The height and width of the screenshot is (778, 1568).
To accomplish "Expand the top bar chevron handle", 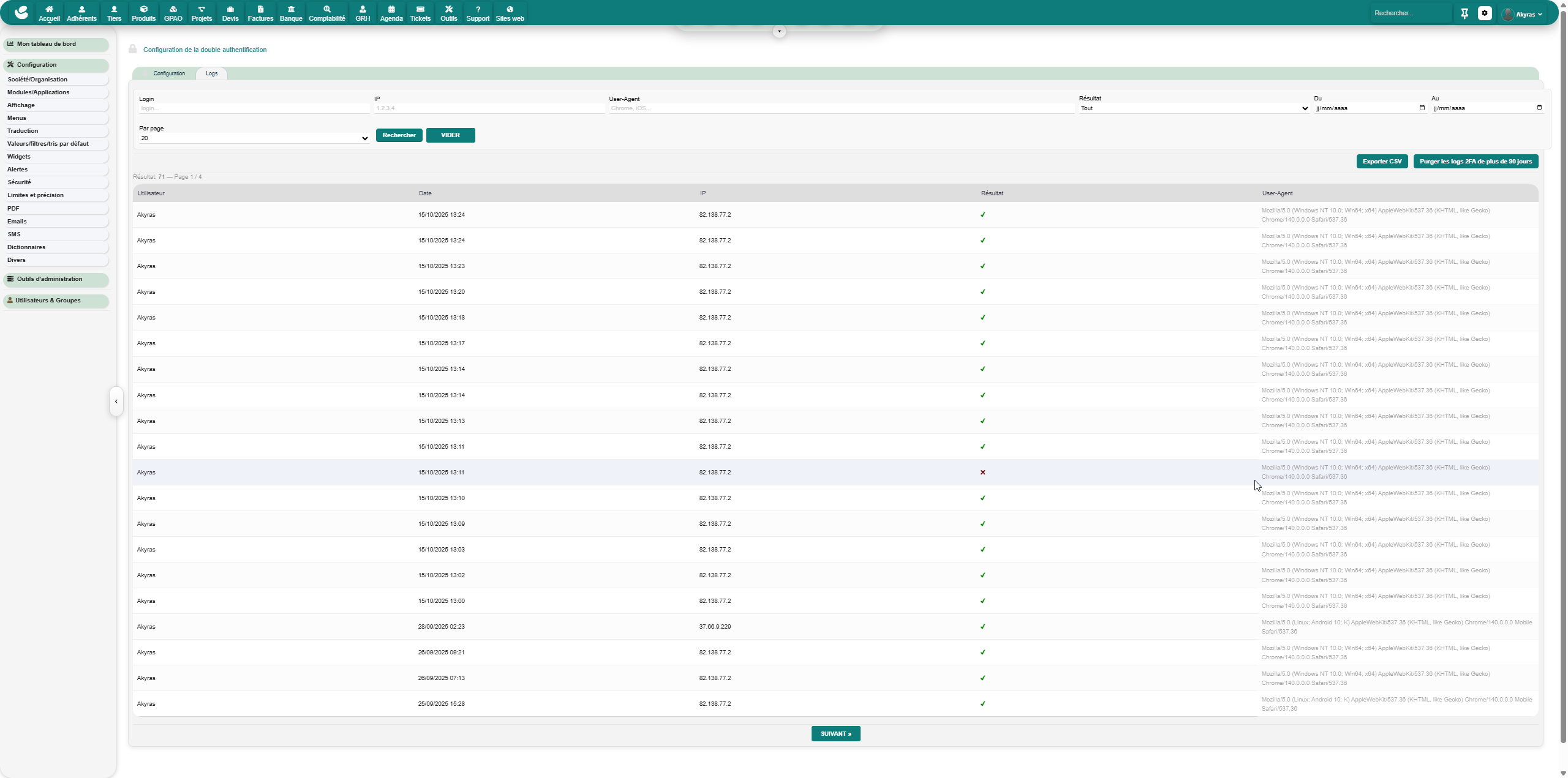I will click(779, 31).
